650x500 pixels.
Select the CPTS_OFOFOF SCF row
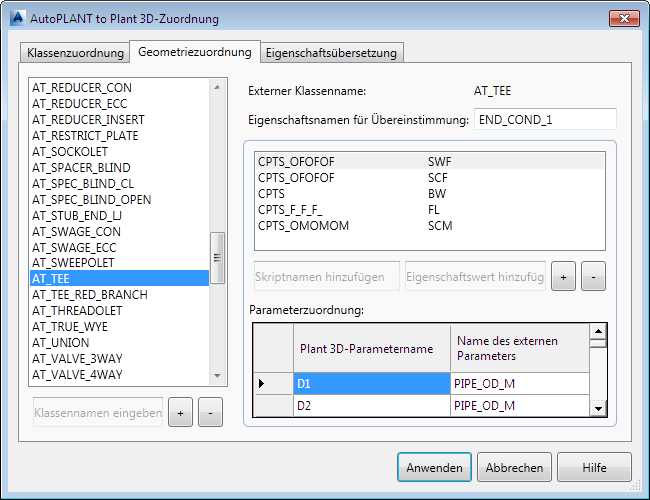coord(430,178)
